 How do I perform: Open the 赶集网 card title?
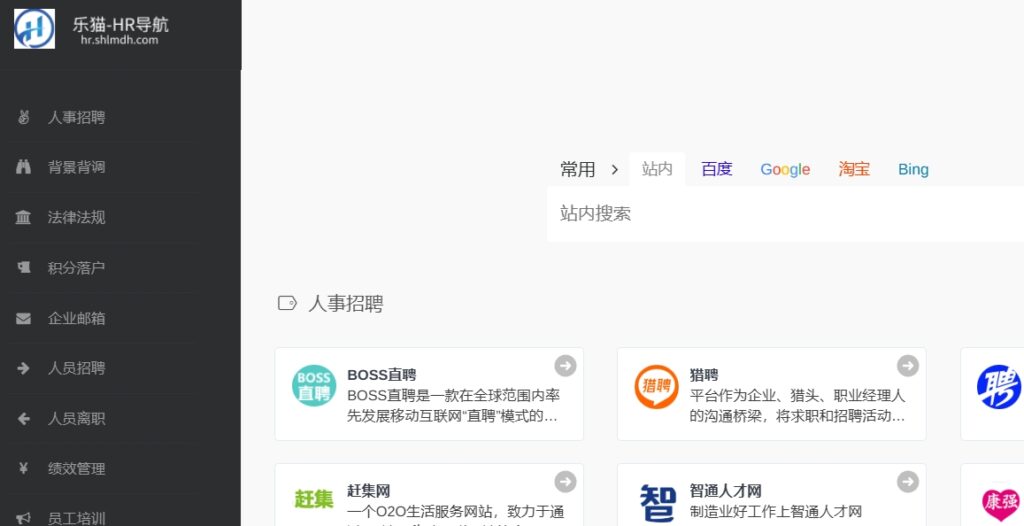pos(368,491)
